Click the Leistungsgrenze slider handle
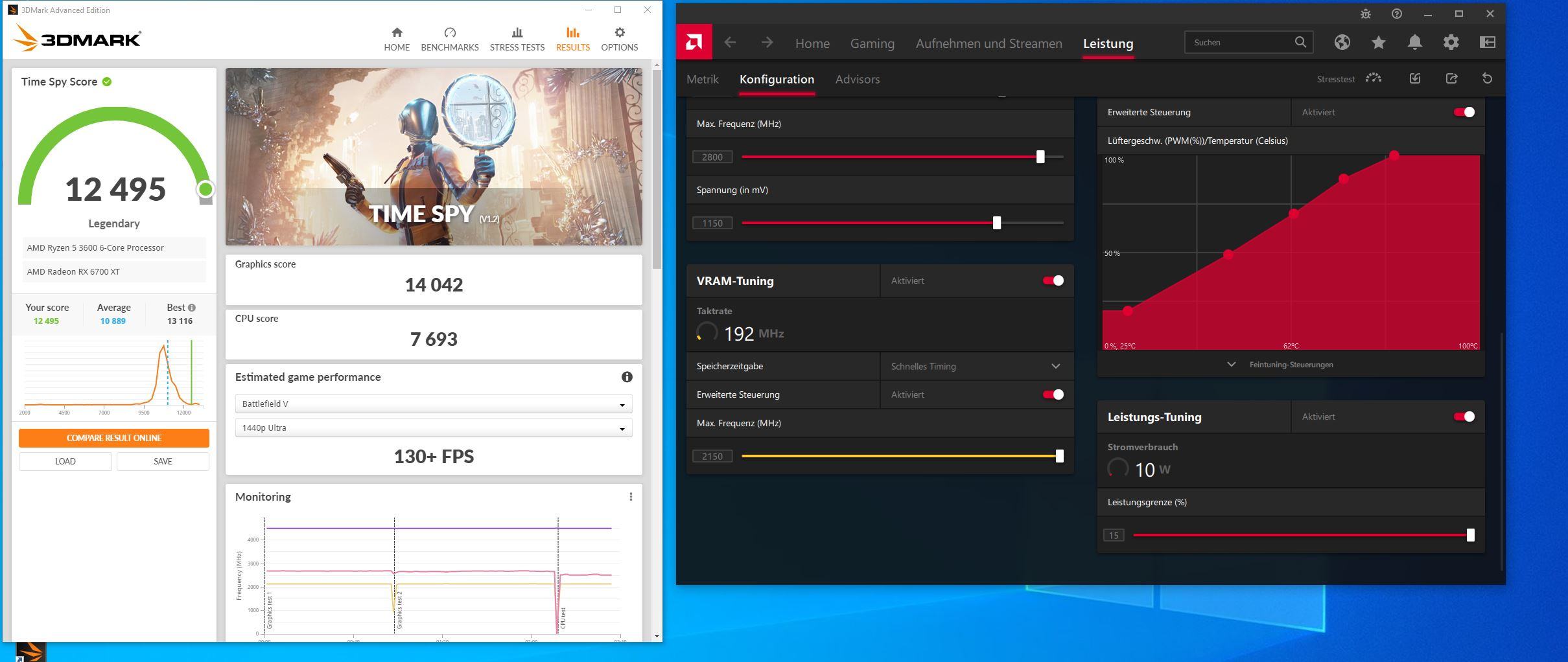This screenshot has height=662, width=1568. point(1471,535)
